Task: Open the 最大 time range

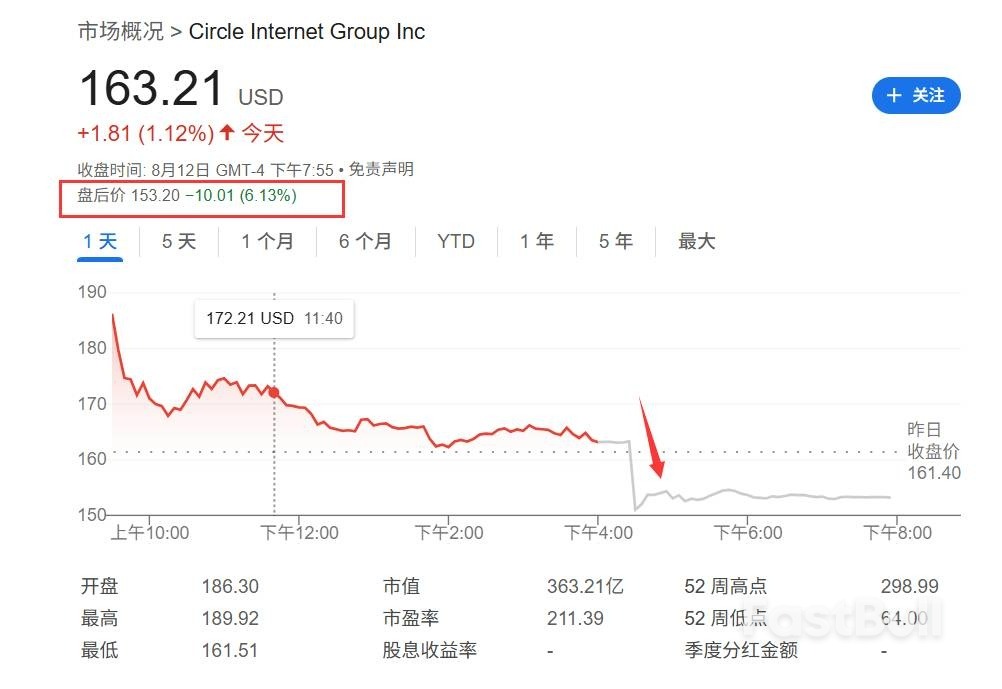Action: [696, 240]
